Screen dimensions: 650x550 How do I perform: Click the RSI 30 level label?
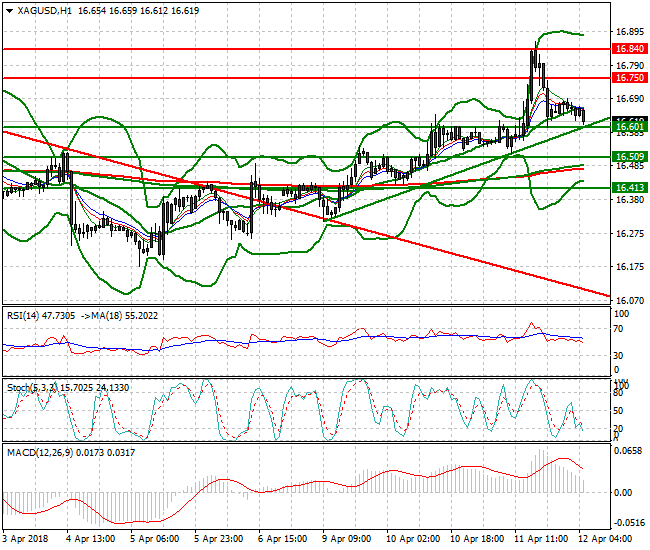(618, 356)
